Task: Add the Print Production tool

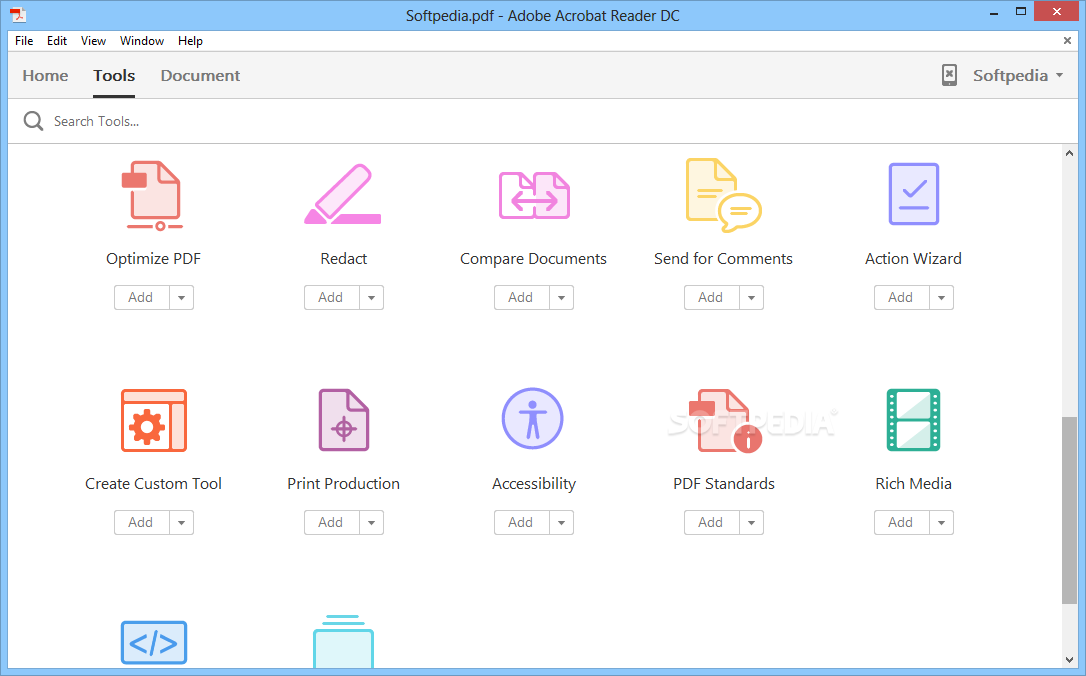Action: 331,522
